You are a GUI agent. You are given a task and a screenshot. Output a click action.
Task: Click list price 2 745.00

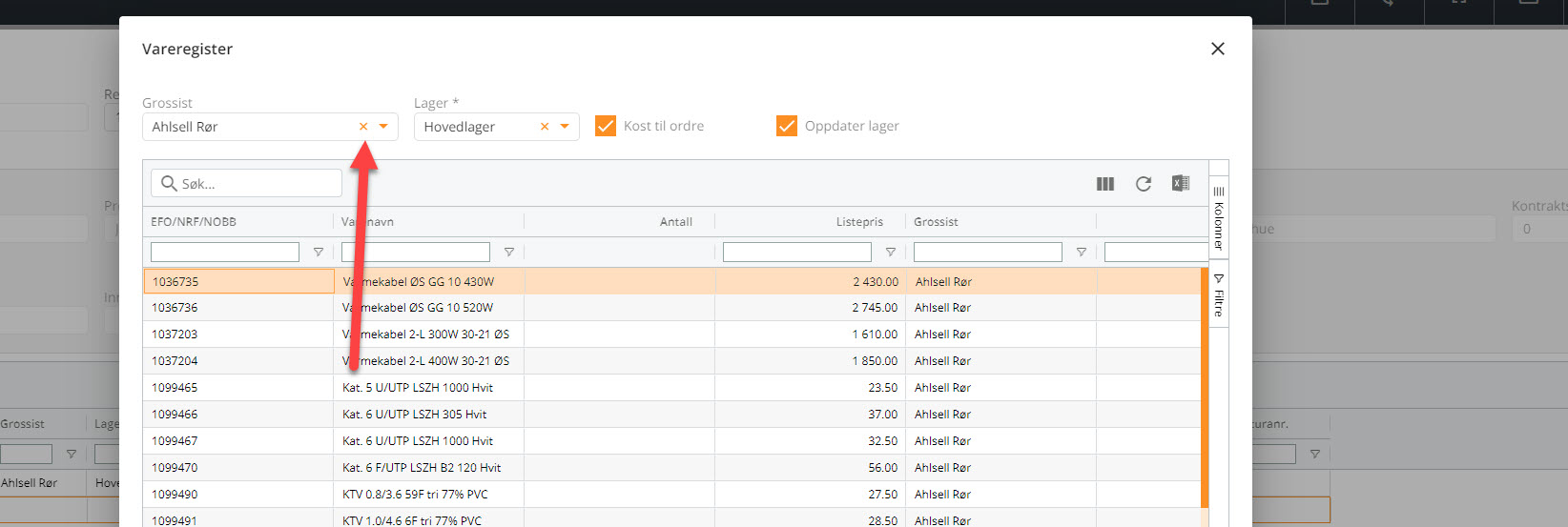(876, 308)
